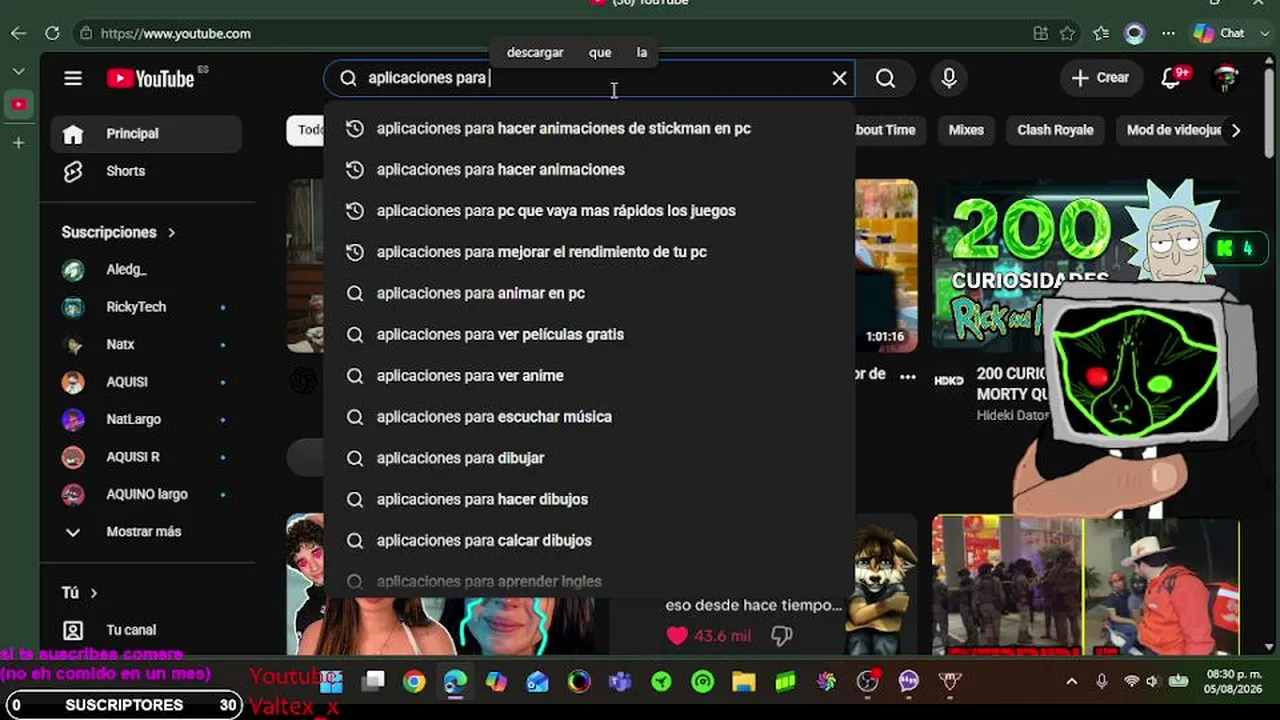Open the browser three-dot settings menu
This screenshot has width=1280, height=720.
click(x=1168, y=33)
